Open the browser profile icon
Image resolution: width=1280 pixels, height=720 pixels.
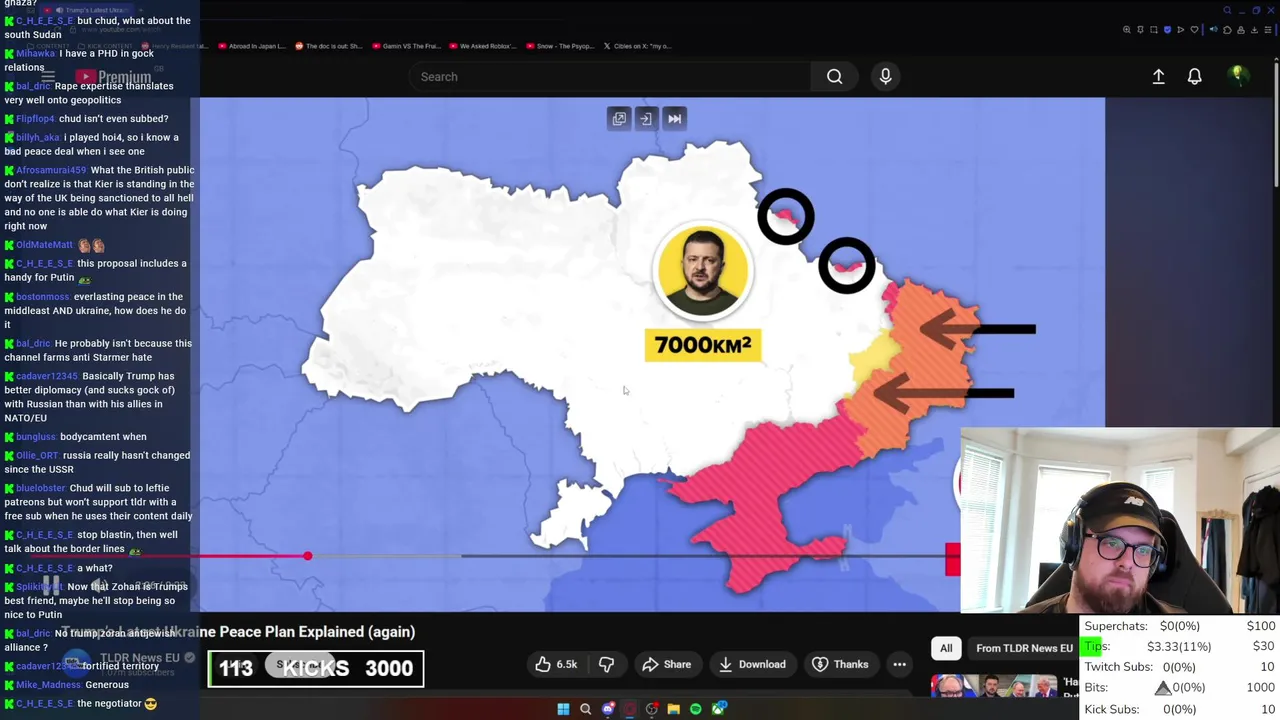click(x=1241, y=30)
